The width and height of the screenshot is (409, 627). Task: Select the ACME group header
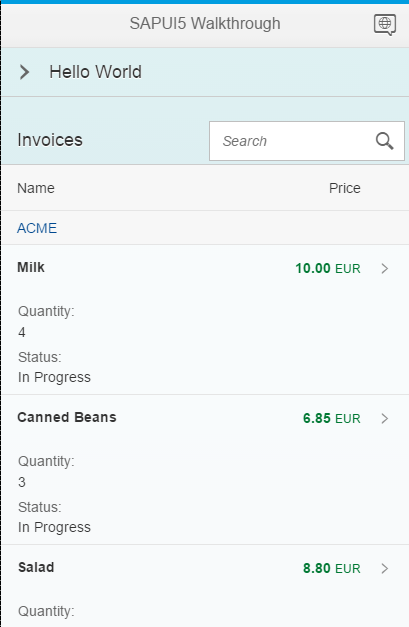coord(37,228)
